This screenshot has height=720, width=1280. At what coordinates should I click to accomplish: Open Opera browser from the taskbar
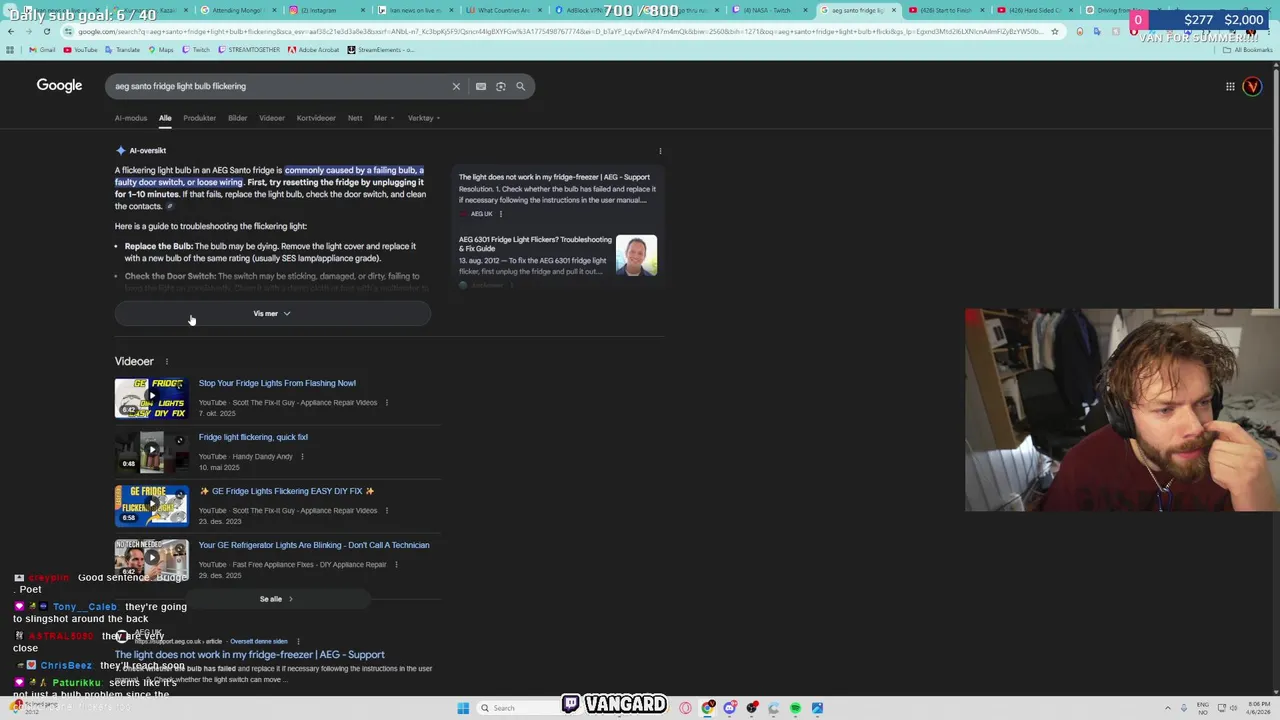tap(685, 708)
